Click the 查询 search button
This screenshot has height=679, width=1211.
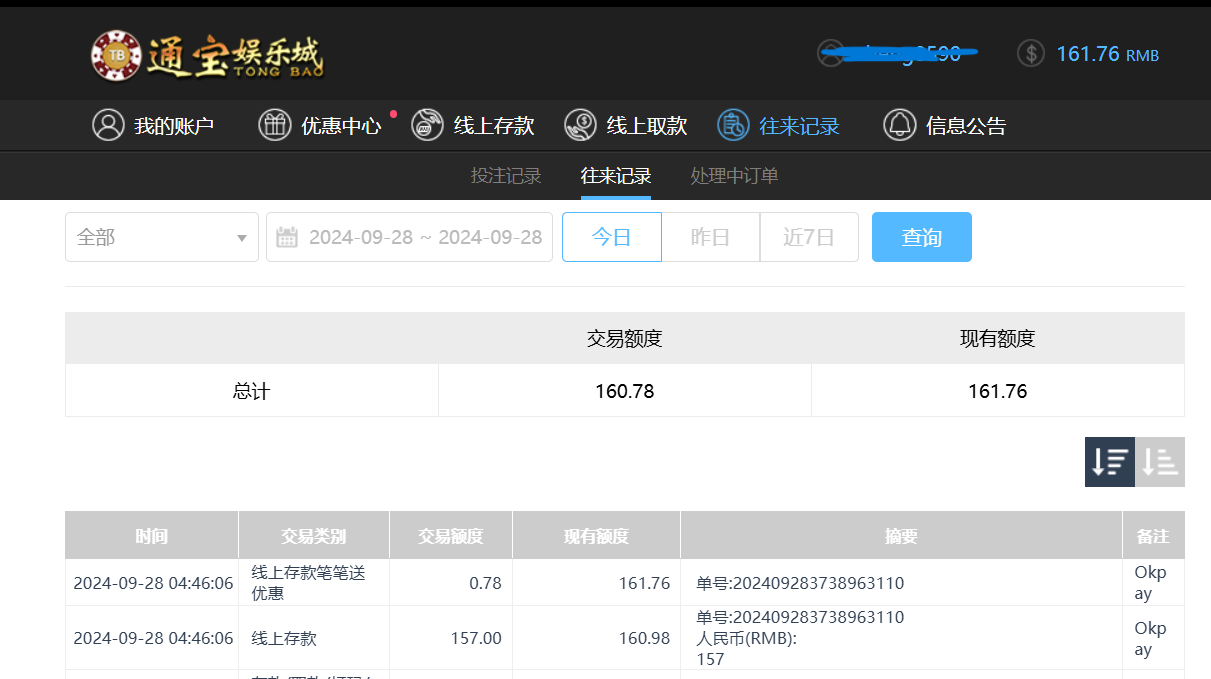coord(921,237)
